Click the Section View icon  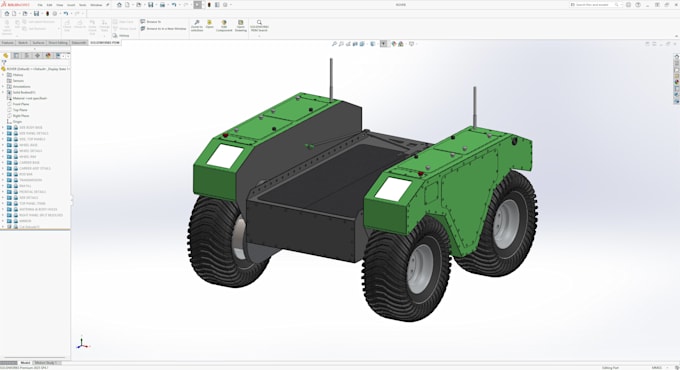pos(355,44)
